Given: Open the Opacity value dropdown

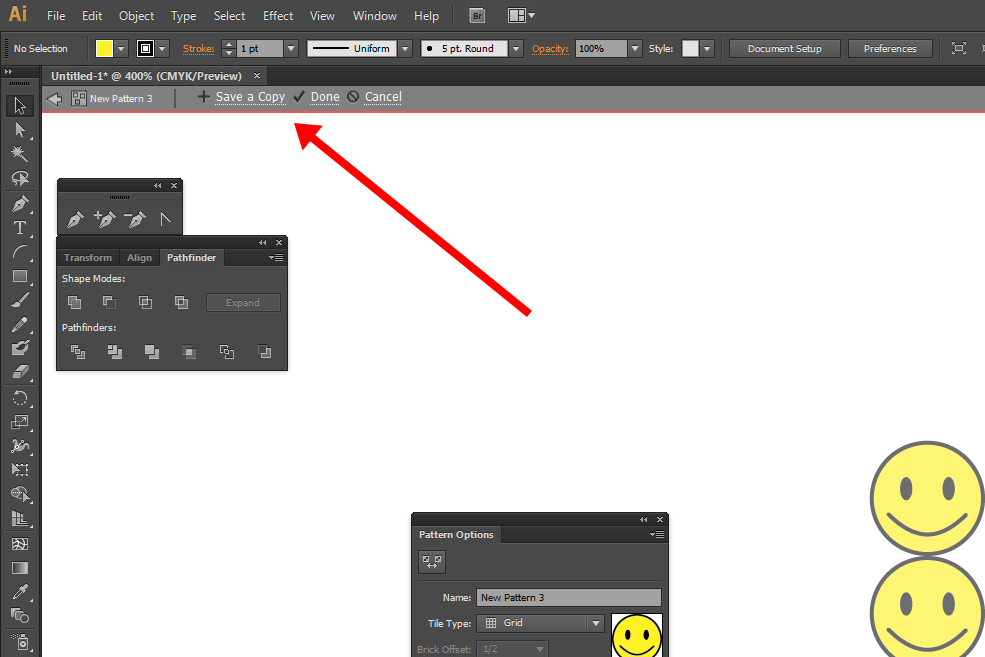Looking at the screenshot, I should coord(634,48).
